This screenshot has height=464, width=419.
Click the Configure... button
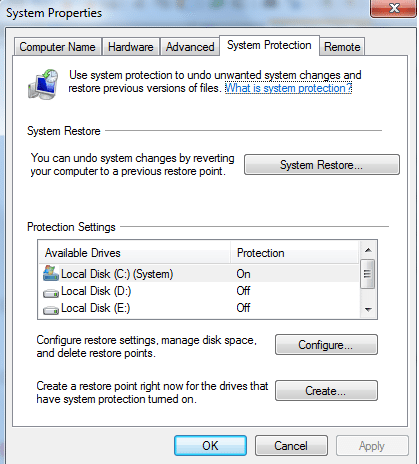point(326,345)
